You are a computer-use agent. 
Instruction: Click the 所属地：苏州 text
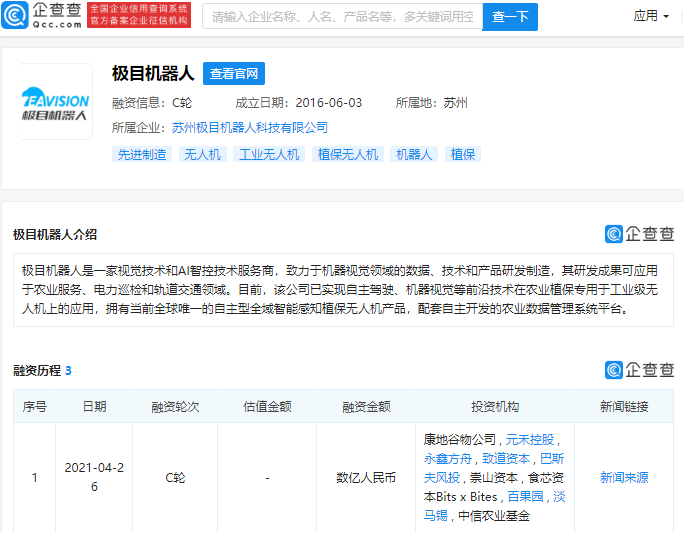[x=431, y=103]
